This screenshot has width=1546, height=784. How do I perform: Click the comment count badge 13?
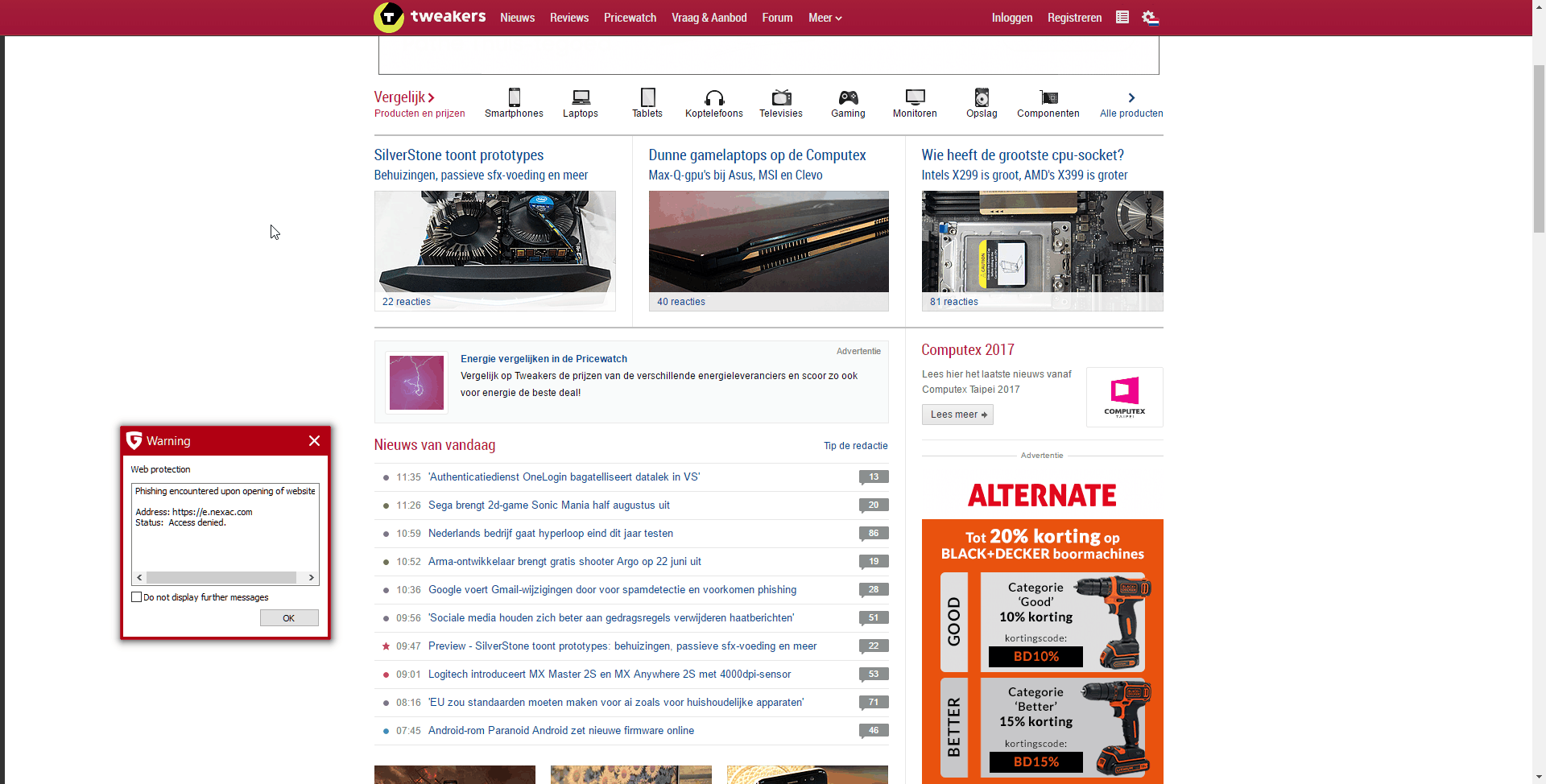pyautogui.click(x=874, y=477)
